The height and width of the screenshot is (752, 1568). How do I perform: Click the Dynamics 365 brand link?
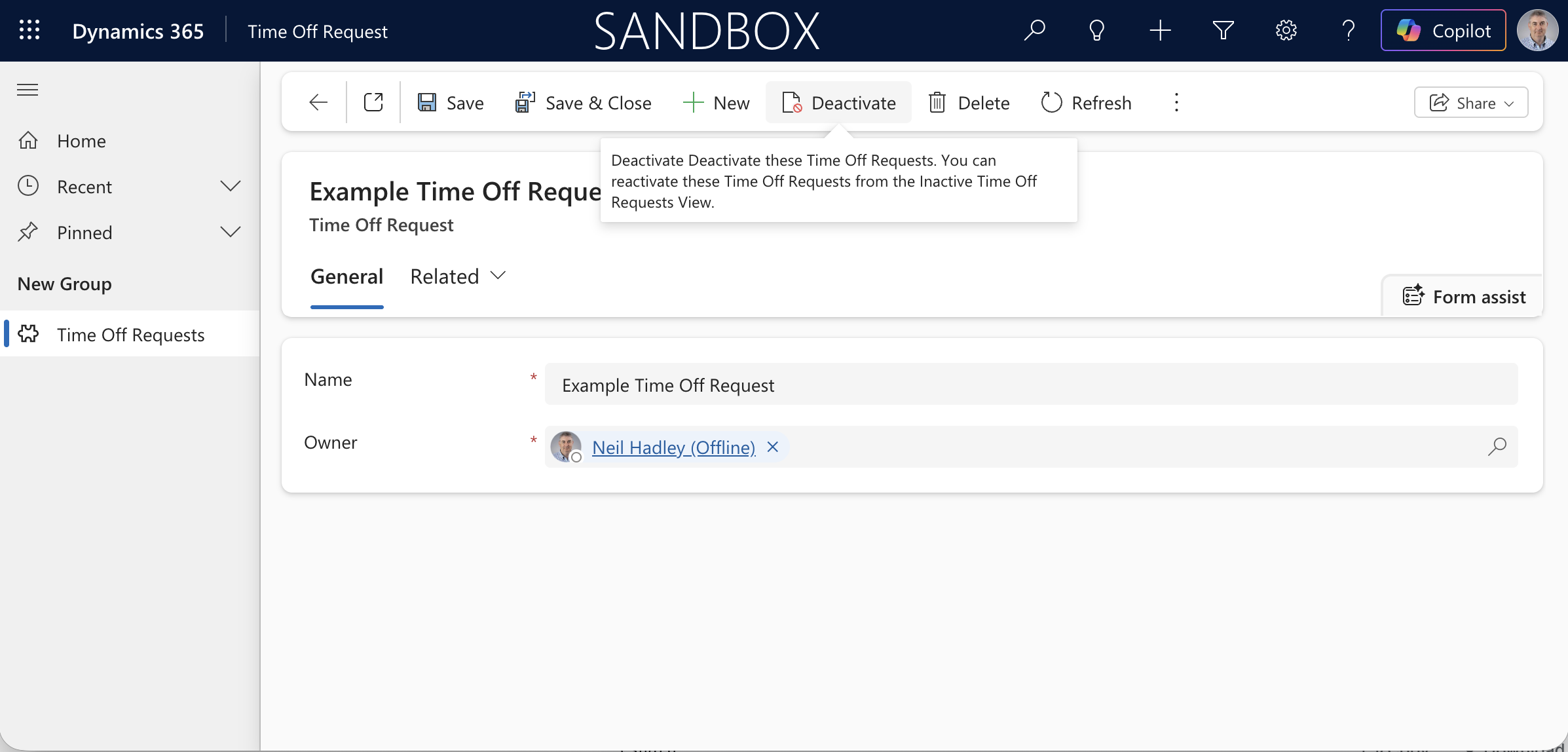pos(138,31)
